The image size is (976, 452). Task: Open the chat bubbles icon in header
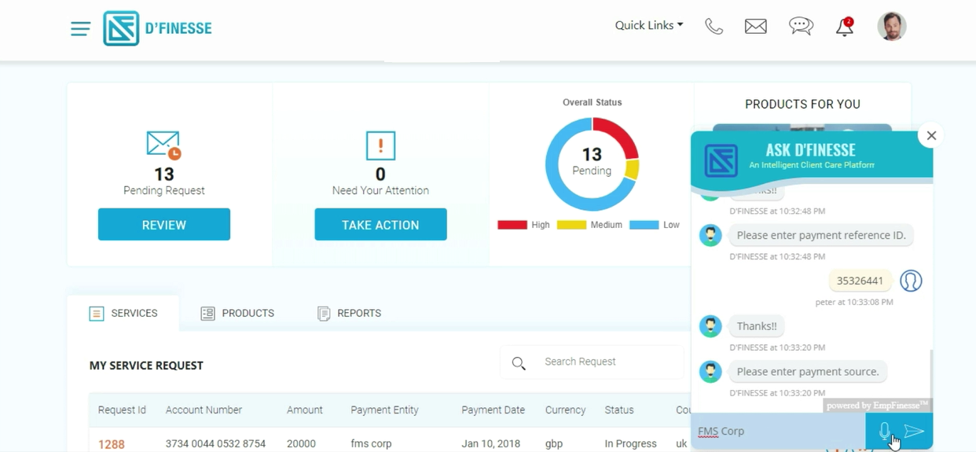[x=801, y=26]
